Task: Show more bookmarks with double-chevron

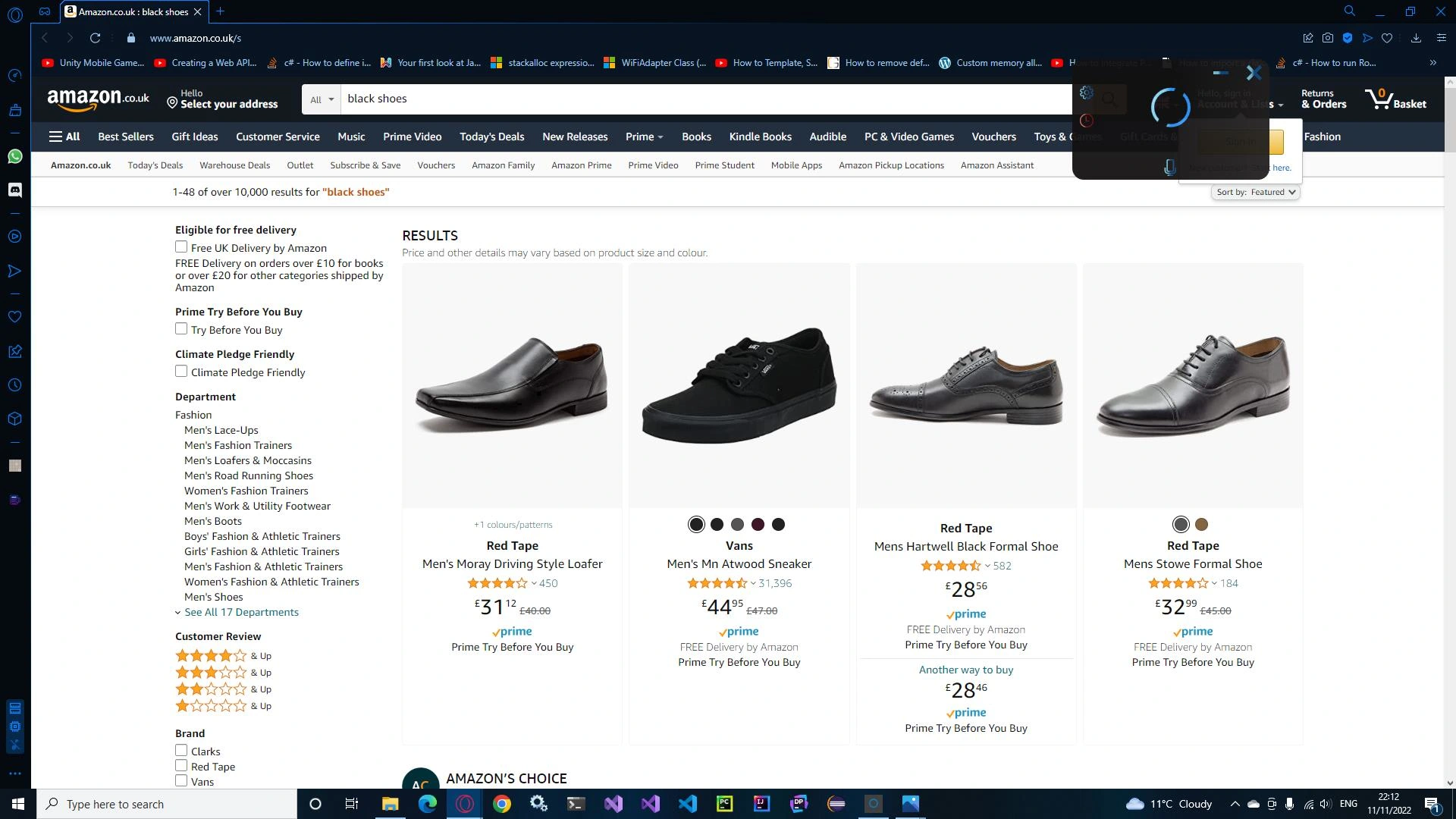Action: point(1432,63)
